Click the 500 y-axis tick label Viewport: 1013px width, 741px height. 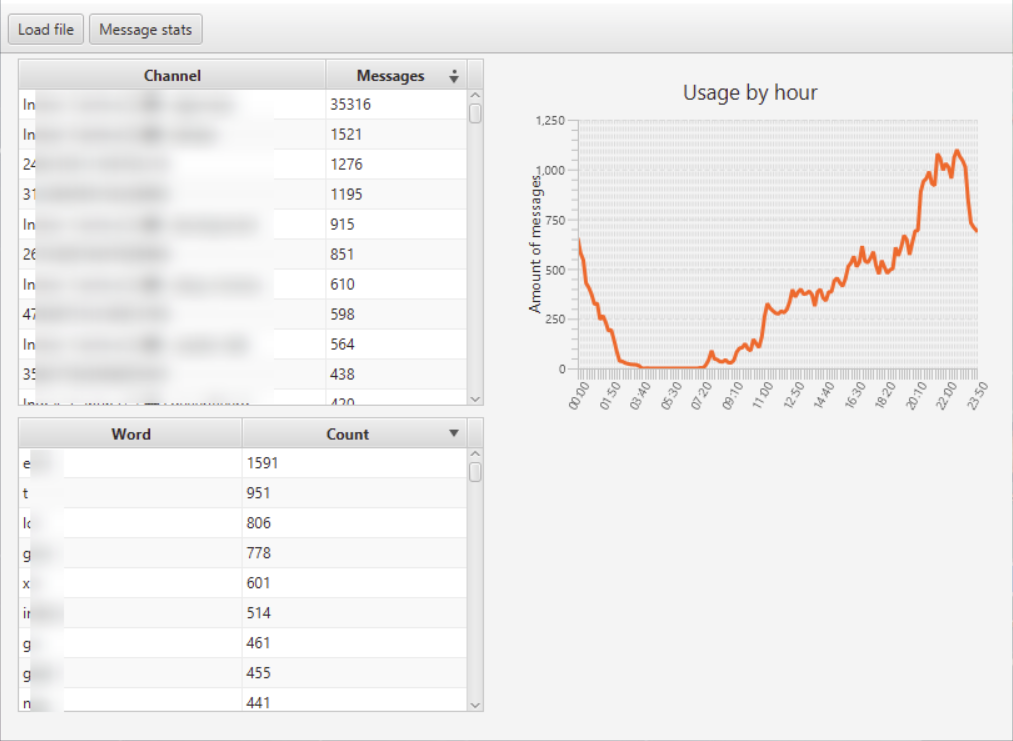[556, 270]
